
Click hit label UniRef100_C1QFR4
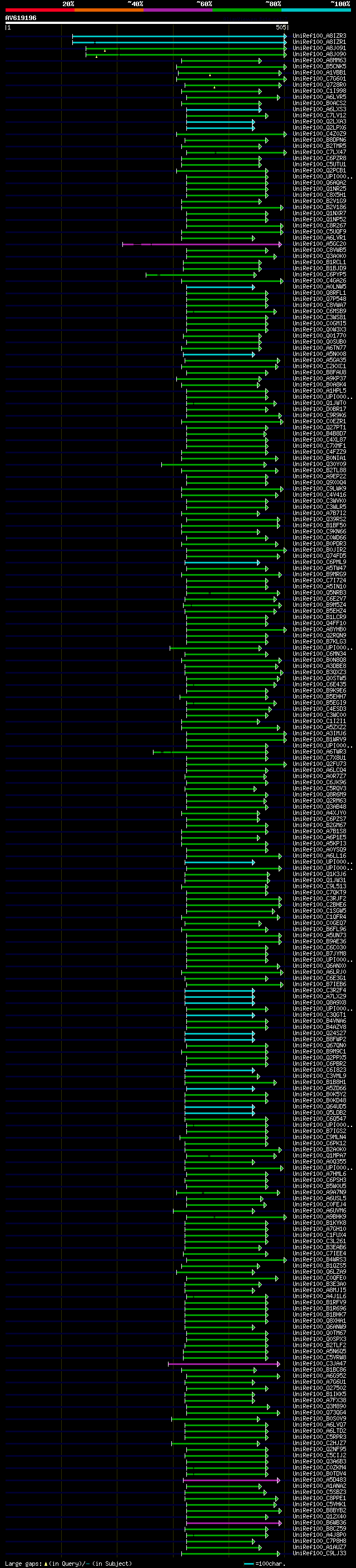319,917
